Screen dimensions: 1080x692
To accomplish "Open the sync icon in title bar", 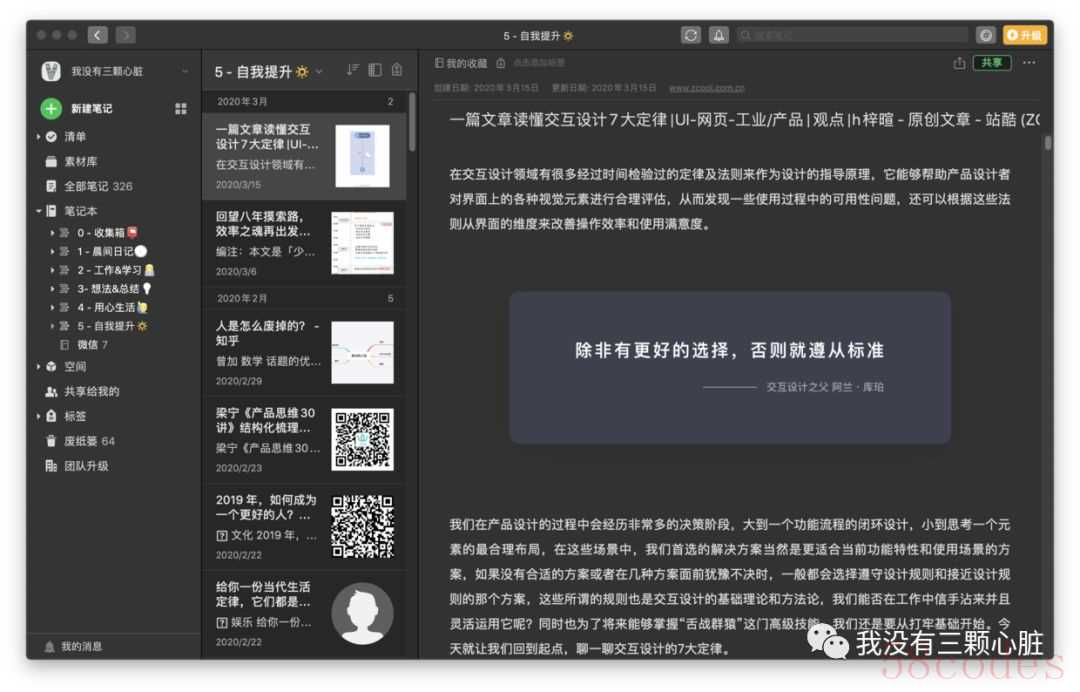I will point(691,35).
